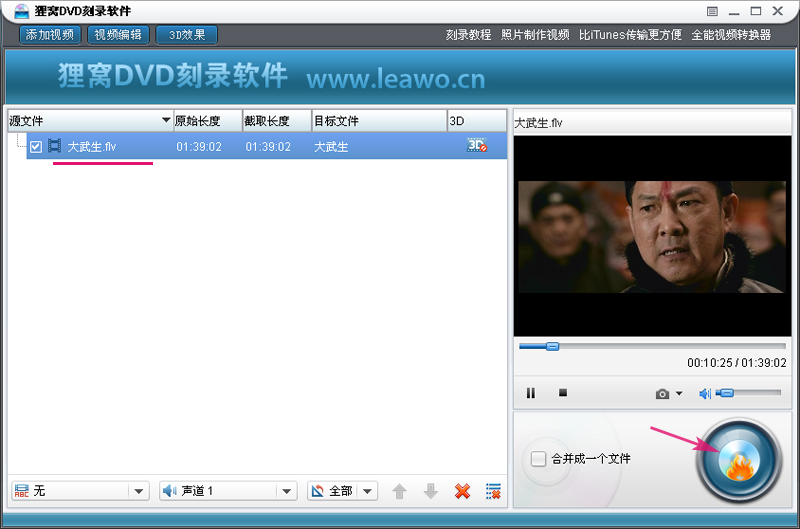Mute the preview with the speaker icon
800x529 pixels.
705,393
